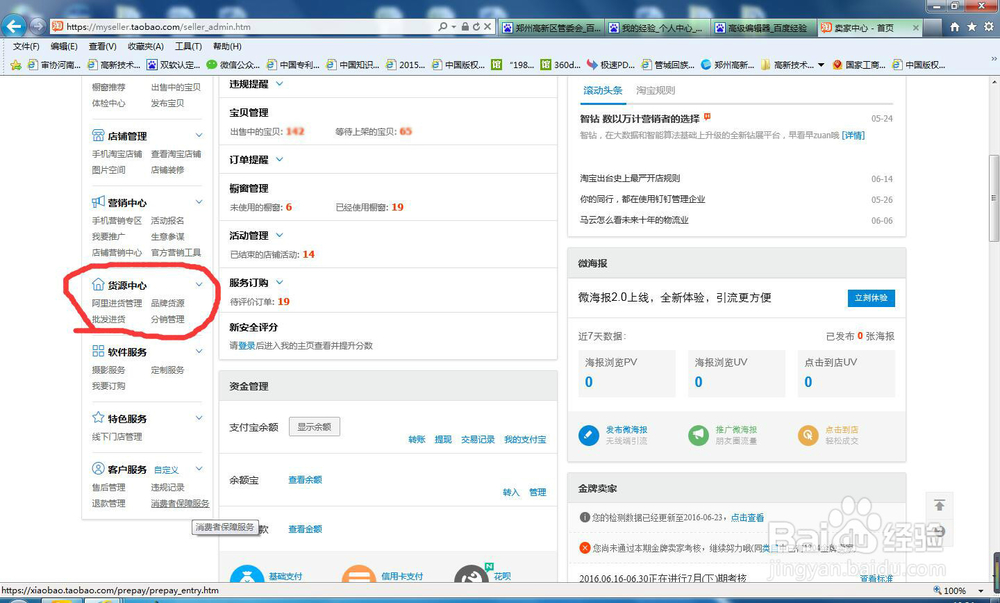The image size is (1000, 603).
Task: Open the 收藏夹(A) menu
Action: pyautogui.click(x=145, y=47)
